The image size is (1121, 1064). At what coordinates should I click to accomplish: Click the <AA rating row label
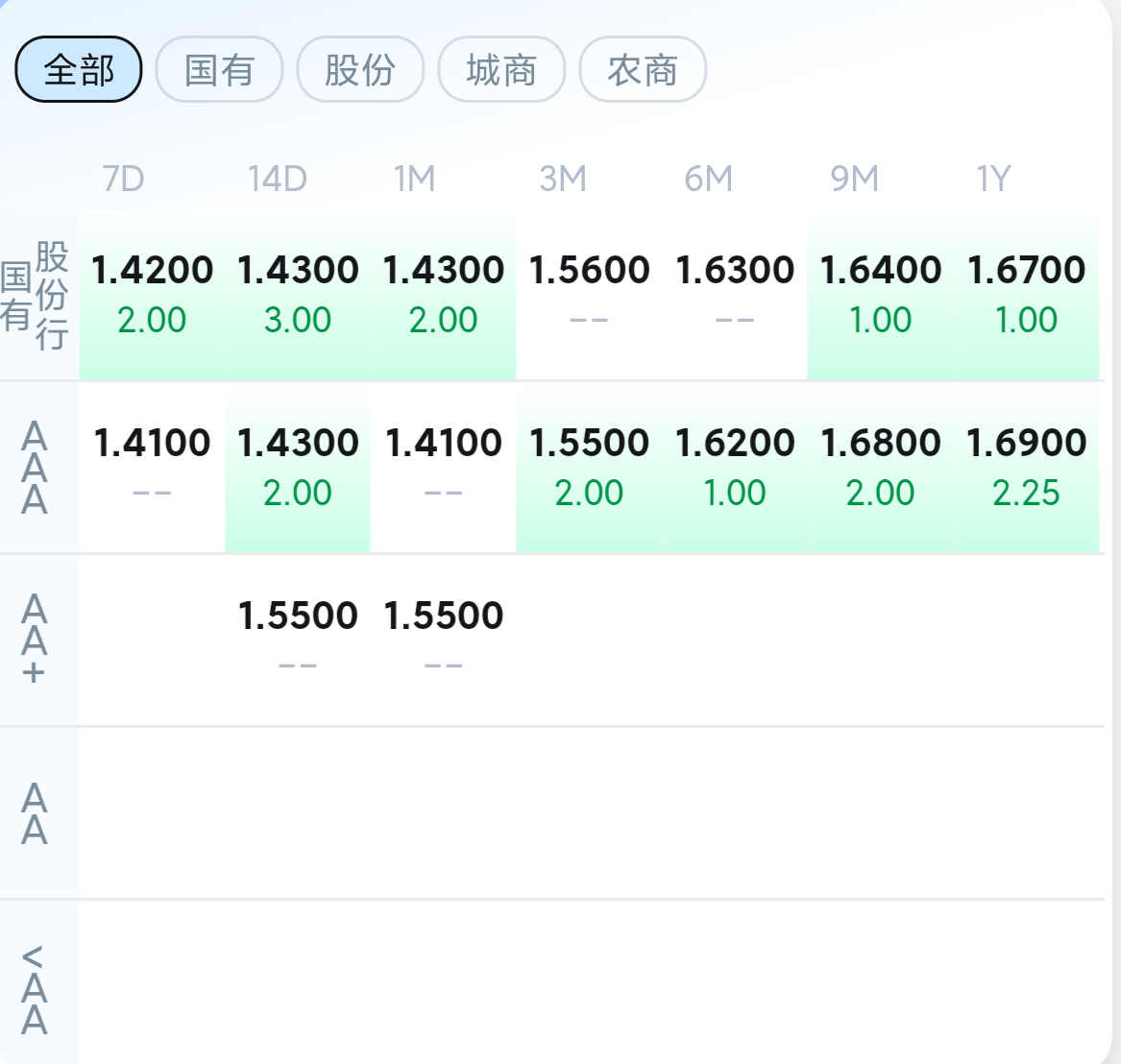pos(35,989)
